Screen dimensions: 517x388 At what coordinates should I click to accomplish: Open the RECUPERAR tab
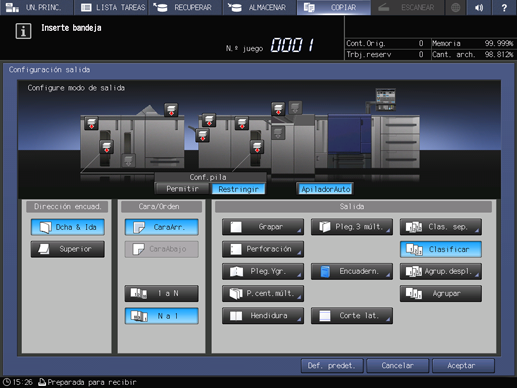pos(185,7)
